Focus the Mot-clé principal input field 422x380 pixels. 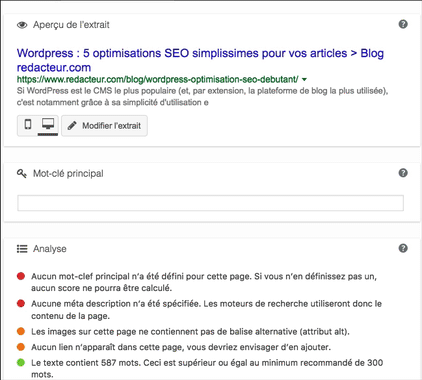pyautogui.click(x=210, y=203)
